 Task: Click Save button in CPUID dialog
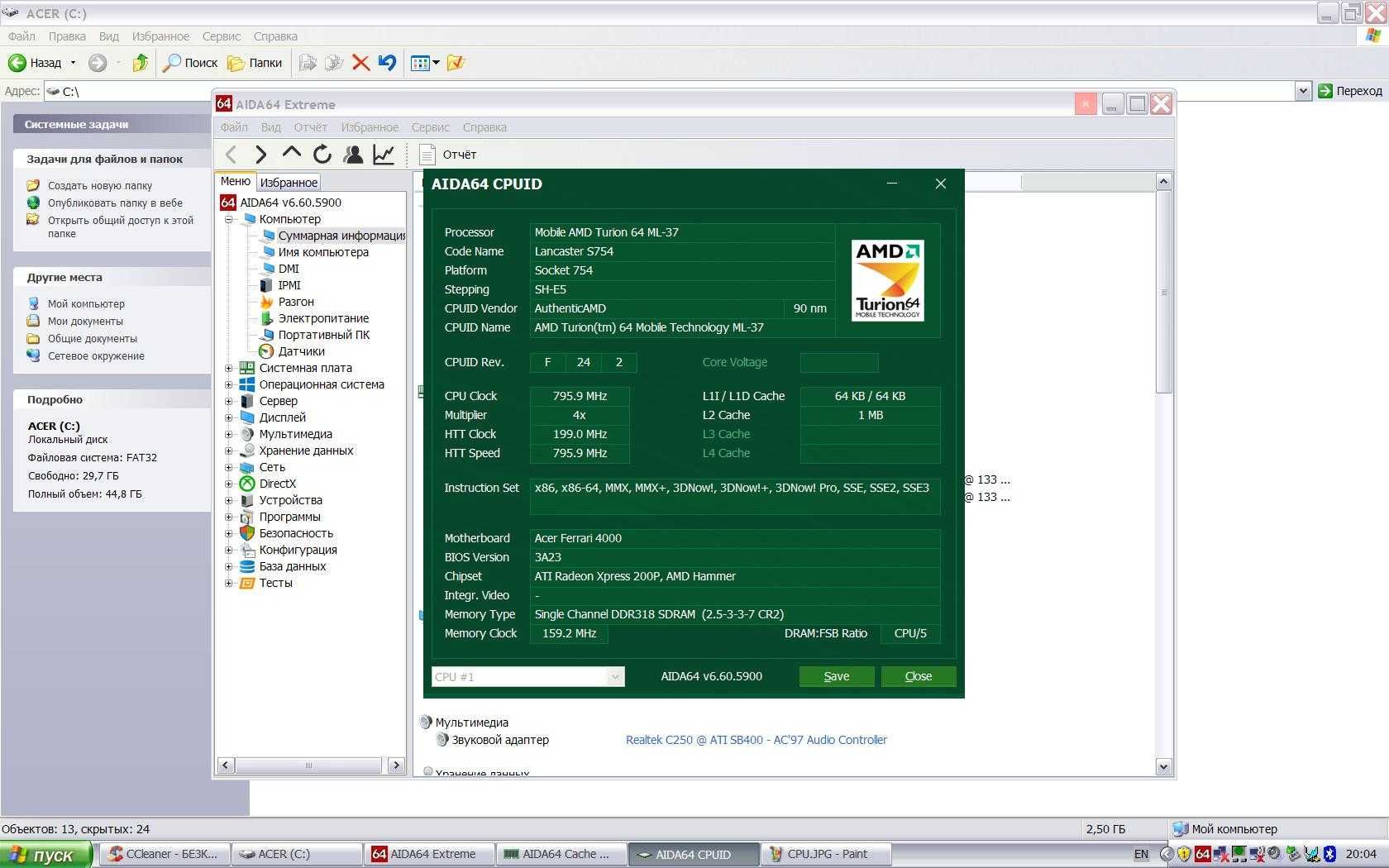tap(837, 676)
